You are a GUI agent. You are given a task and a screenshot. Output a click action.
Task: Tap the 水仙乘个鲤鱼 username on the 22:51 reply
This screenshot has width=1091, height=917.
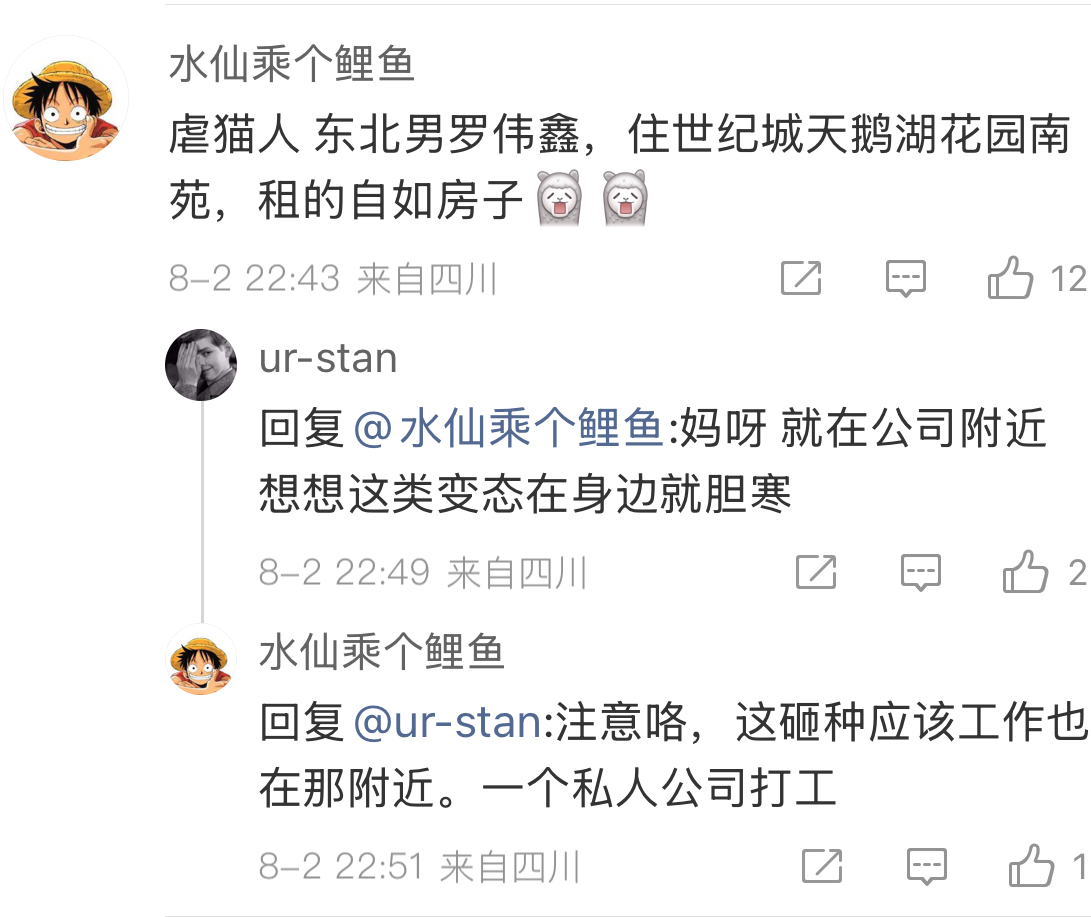382,653
